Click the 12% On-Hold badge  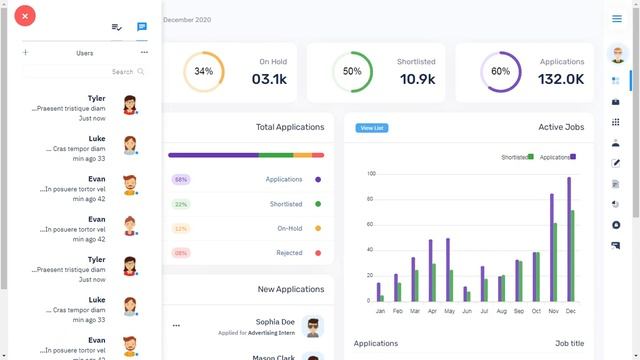coord(181,229)
